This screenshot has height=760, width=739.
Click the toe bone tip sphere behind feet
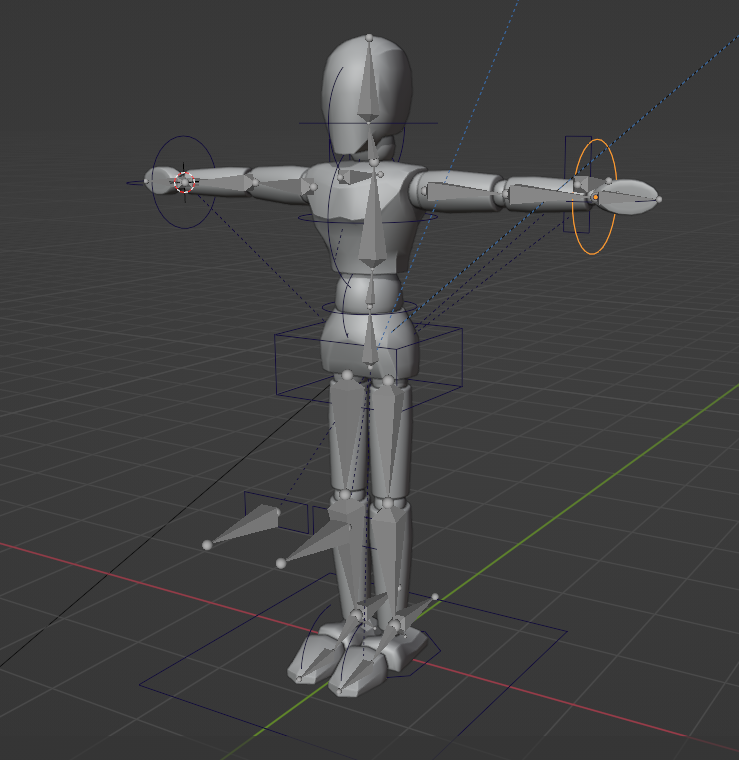point(435,597)
